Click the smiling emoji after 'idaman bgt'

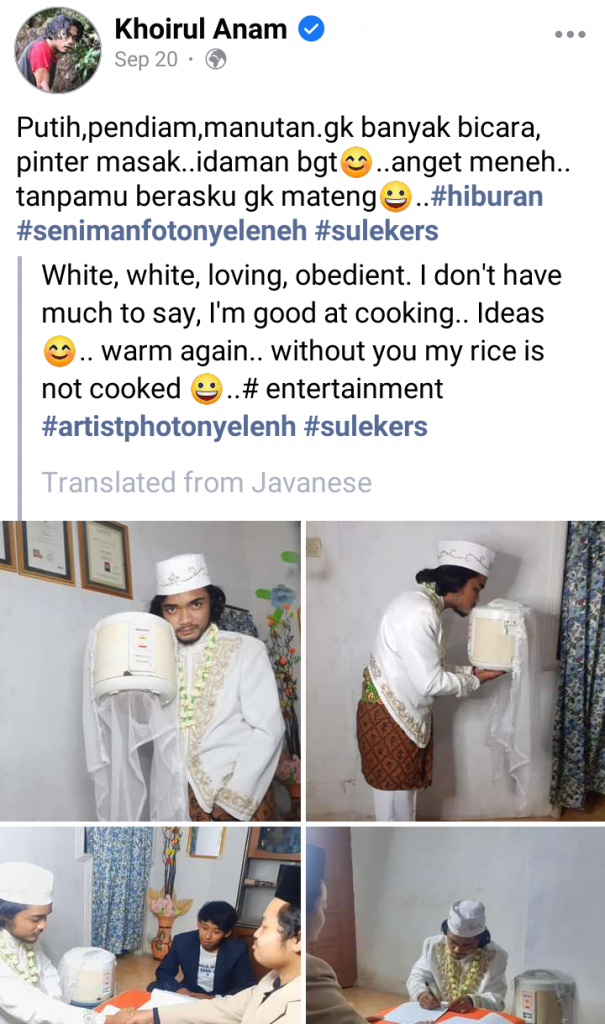coord(356,163)
